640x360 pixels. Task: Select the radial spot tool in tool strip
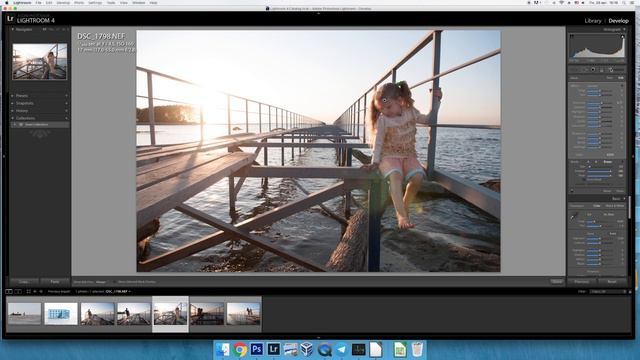click(x=593, y=70)
